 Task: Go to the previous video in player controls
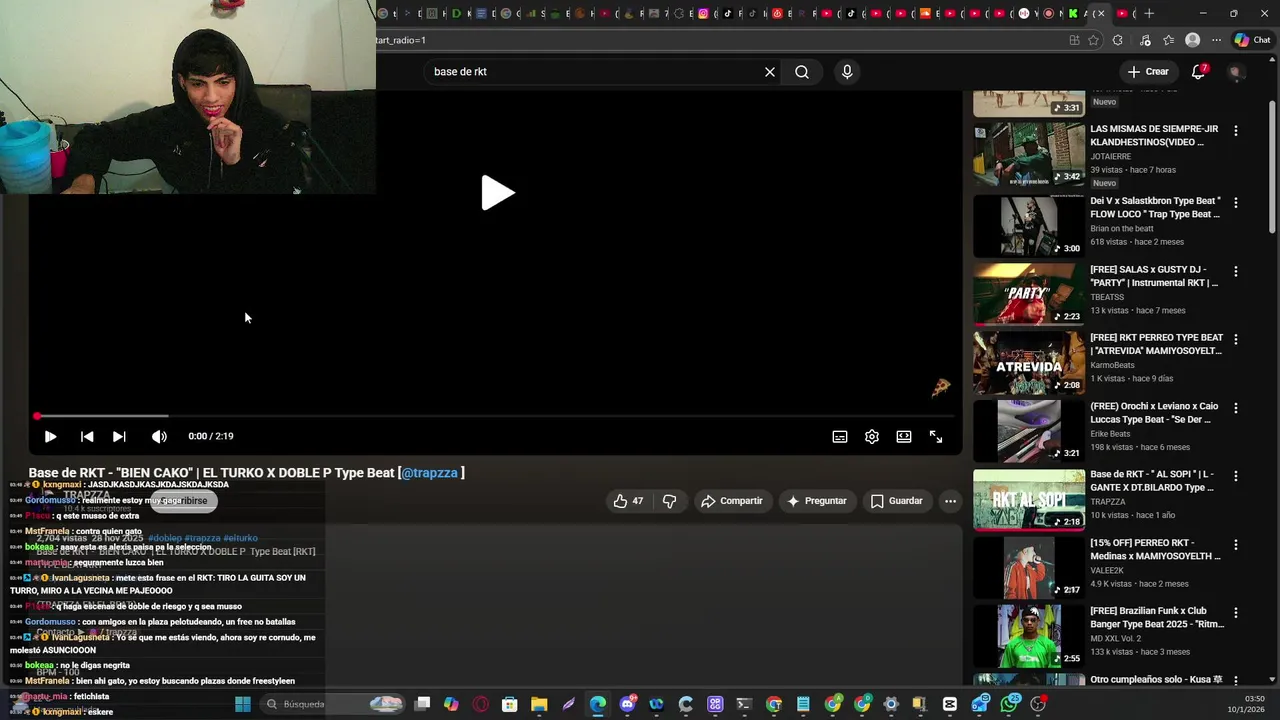click(x=87, y=436)
